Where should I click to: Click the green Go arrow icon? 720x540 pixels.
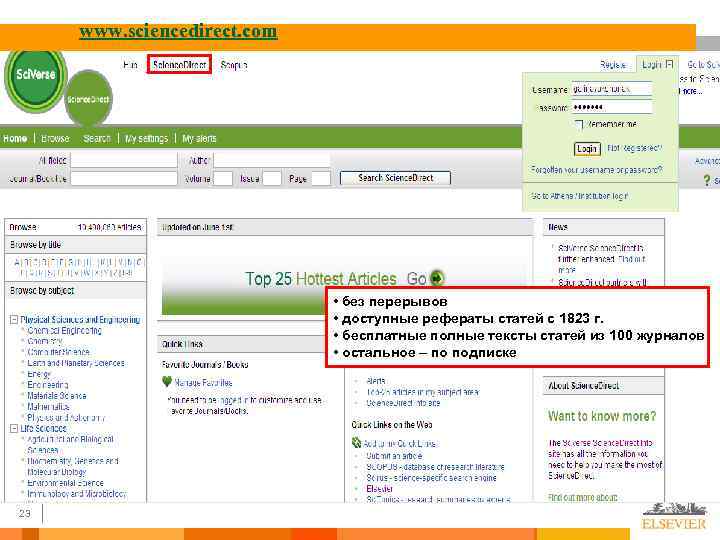(x=437, y=278)
